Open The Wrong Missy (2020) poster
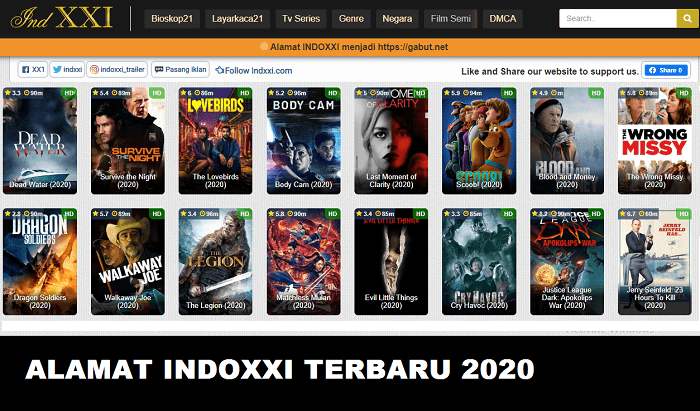The image size is (700, 411). (x=655, y=141)
